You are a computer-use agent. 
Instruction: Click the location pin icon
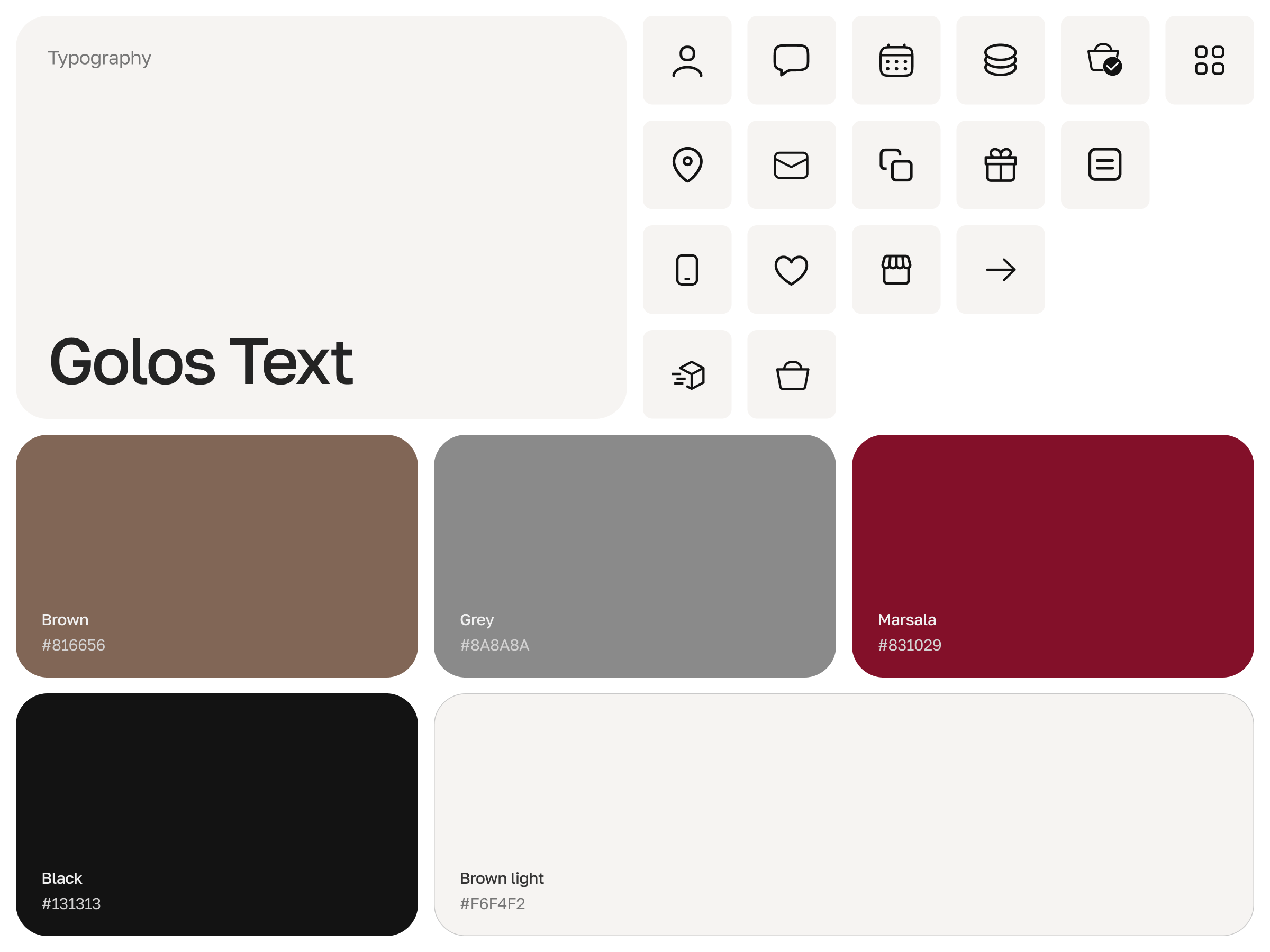pyautogui.click(x=687, y=164)
